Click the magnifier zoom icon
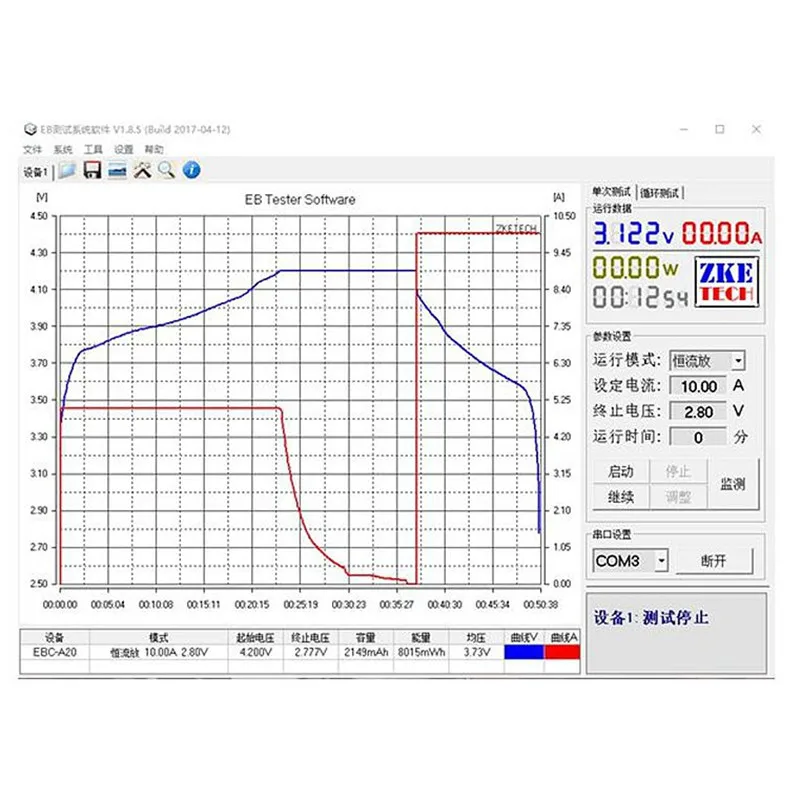This screenshot has width=800, height=800. click(166, 170)
